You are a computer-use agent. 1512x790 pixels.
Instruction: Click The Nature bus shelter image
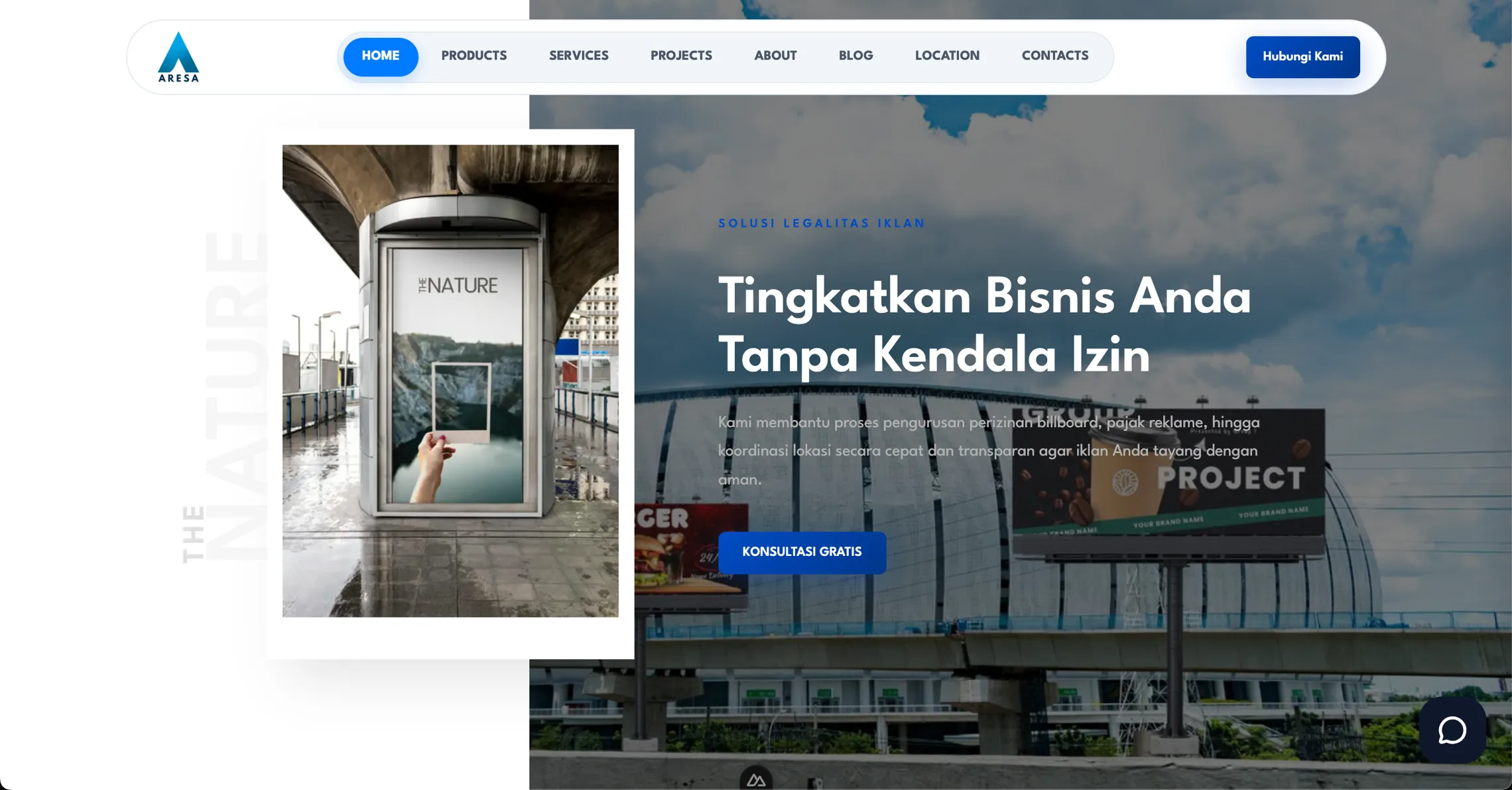pyautogui.click(x=450, y=381)
